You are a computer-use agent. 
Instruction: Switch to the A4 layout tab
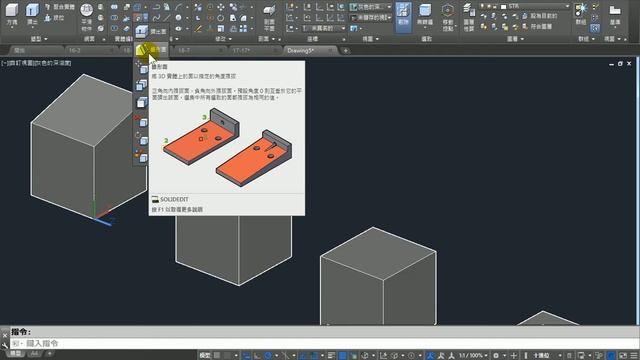click(34, 353)
